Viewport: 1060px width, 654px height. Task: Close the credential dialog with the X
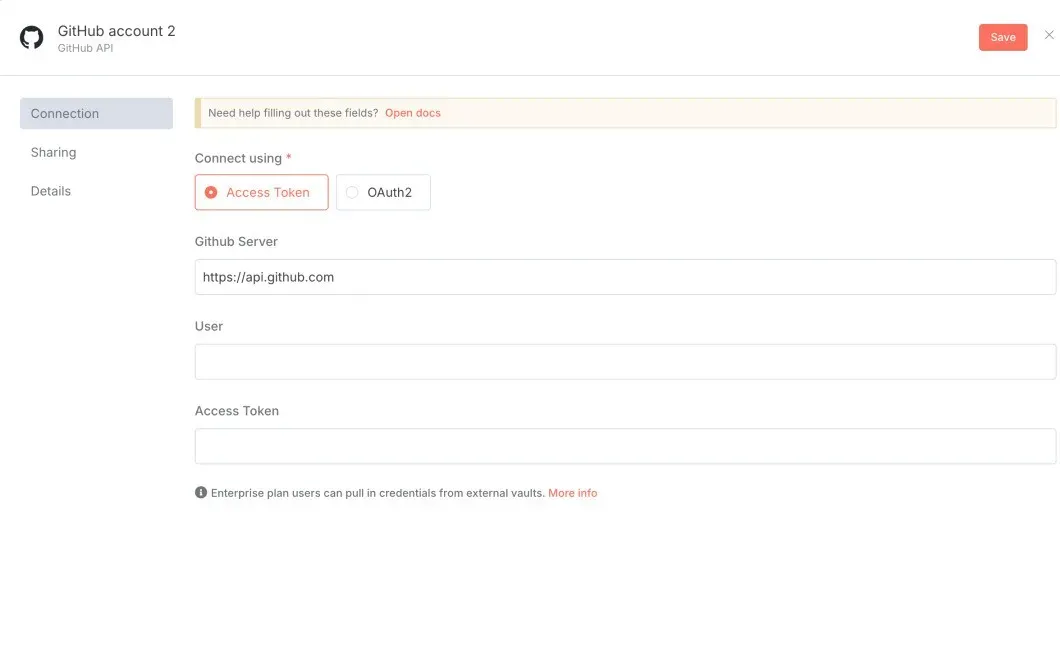[x=1049, y=35]
